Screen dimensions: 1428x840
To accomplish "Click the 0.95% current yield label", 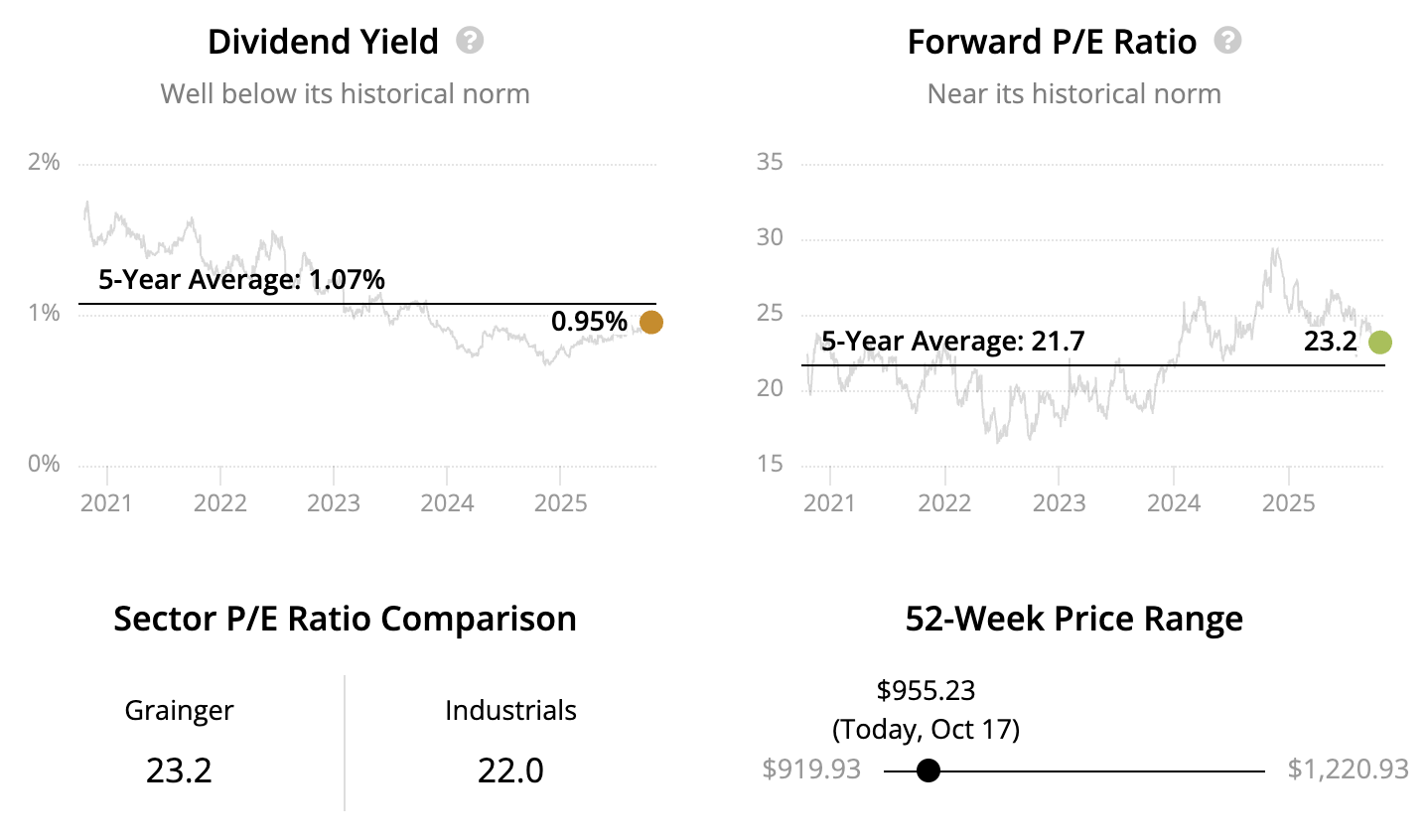I will (x=589, y=322).
